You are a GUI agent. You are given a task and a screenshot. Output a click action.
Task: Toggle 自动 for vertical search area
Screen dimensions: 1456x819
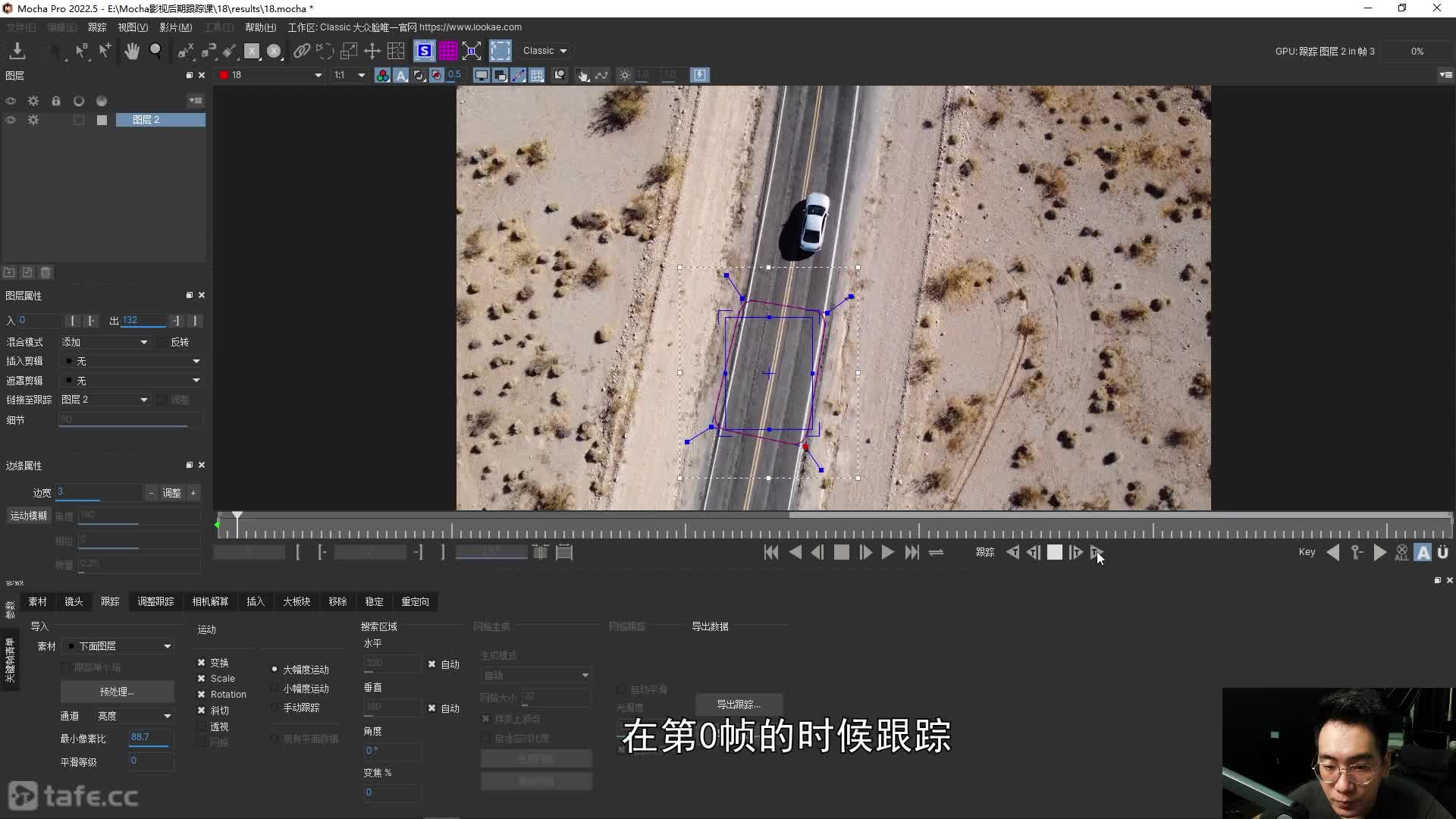(432, 708)
